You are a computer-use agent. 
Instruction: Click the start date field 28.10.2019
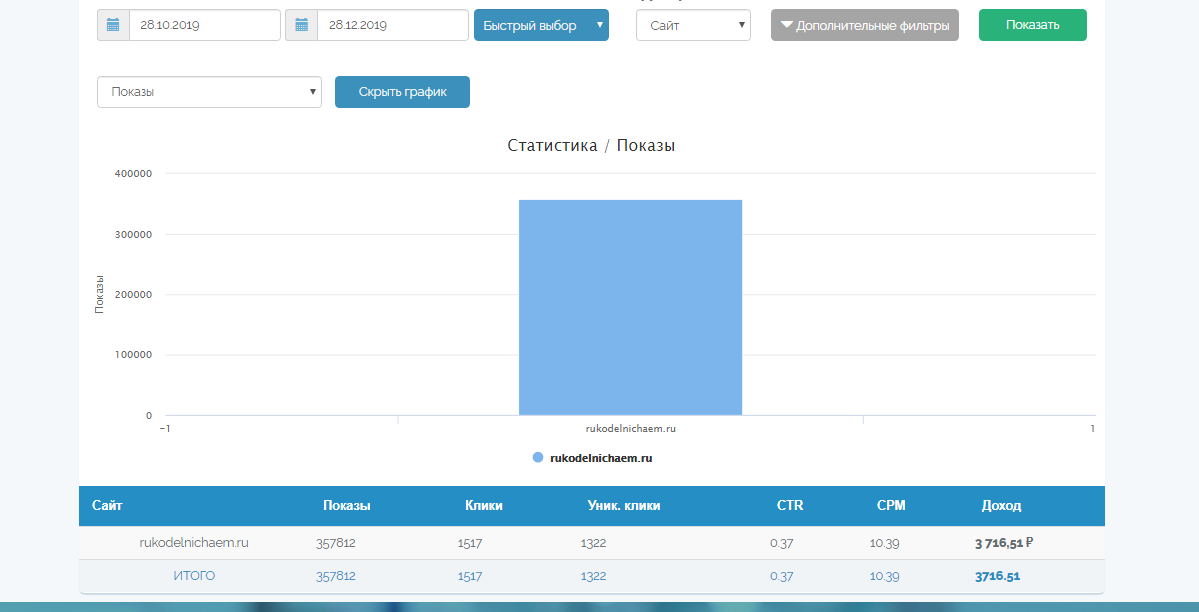[x=204, y=25]
